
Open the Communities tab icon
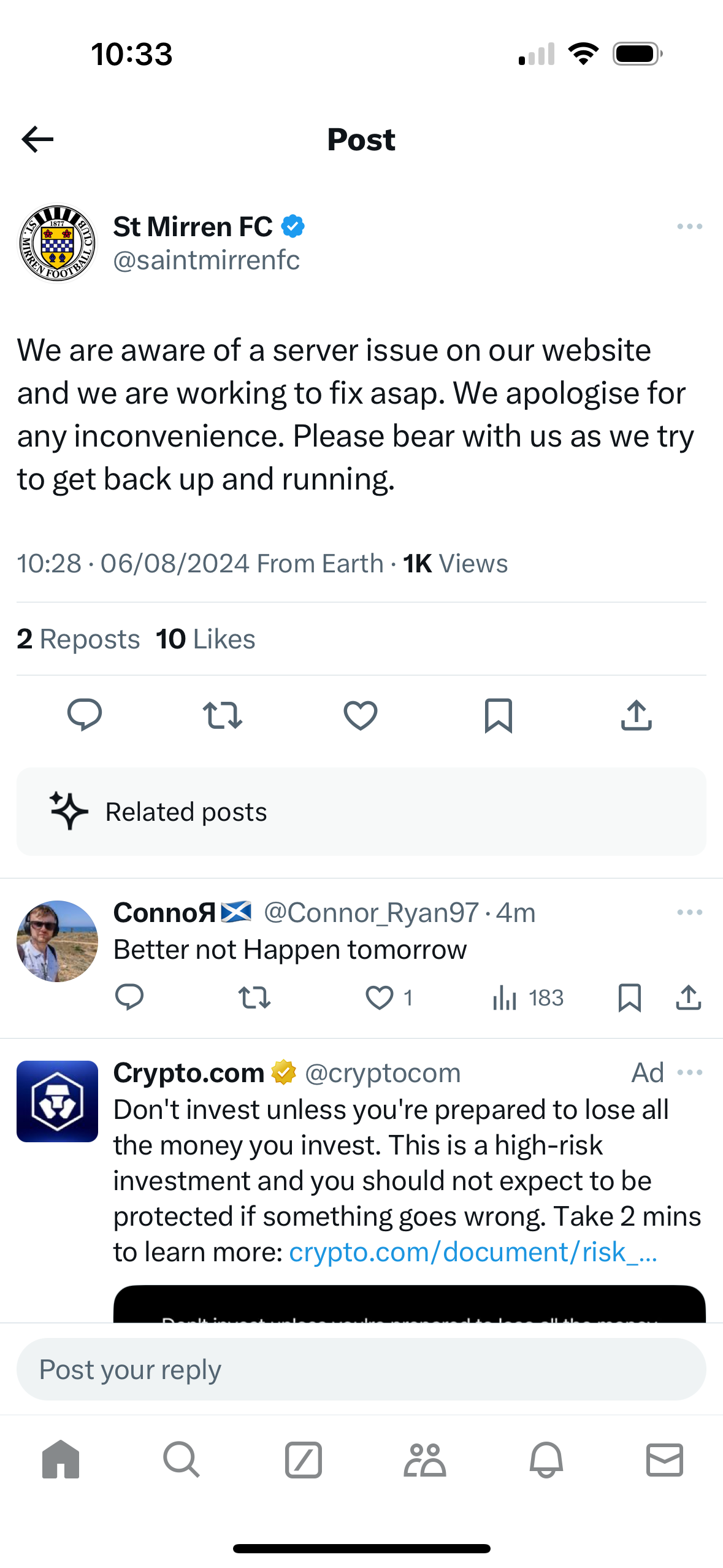(x=424, y=1459)
